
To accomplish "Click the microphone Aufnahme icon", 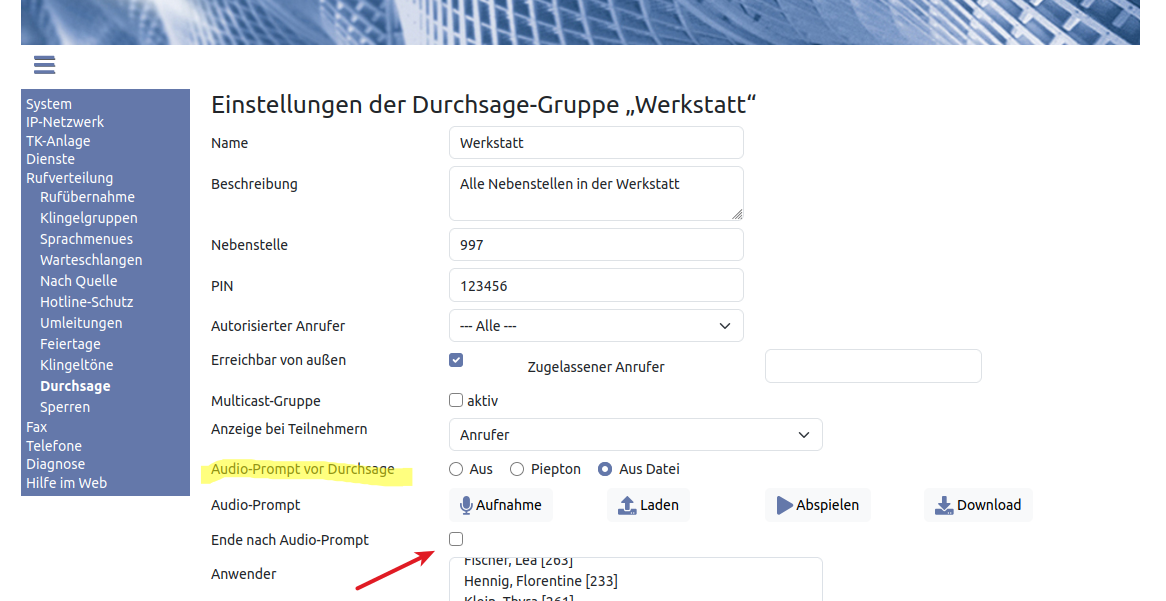I will [466, 505].
